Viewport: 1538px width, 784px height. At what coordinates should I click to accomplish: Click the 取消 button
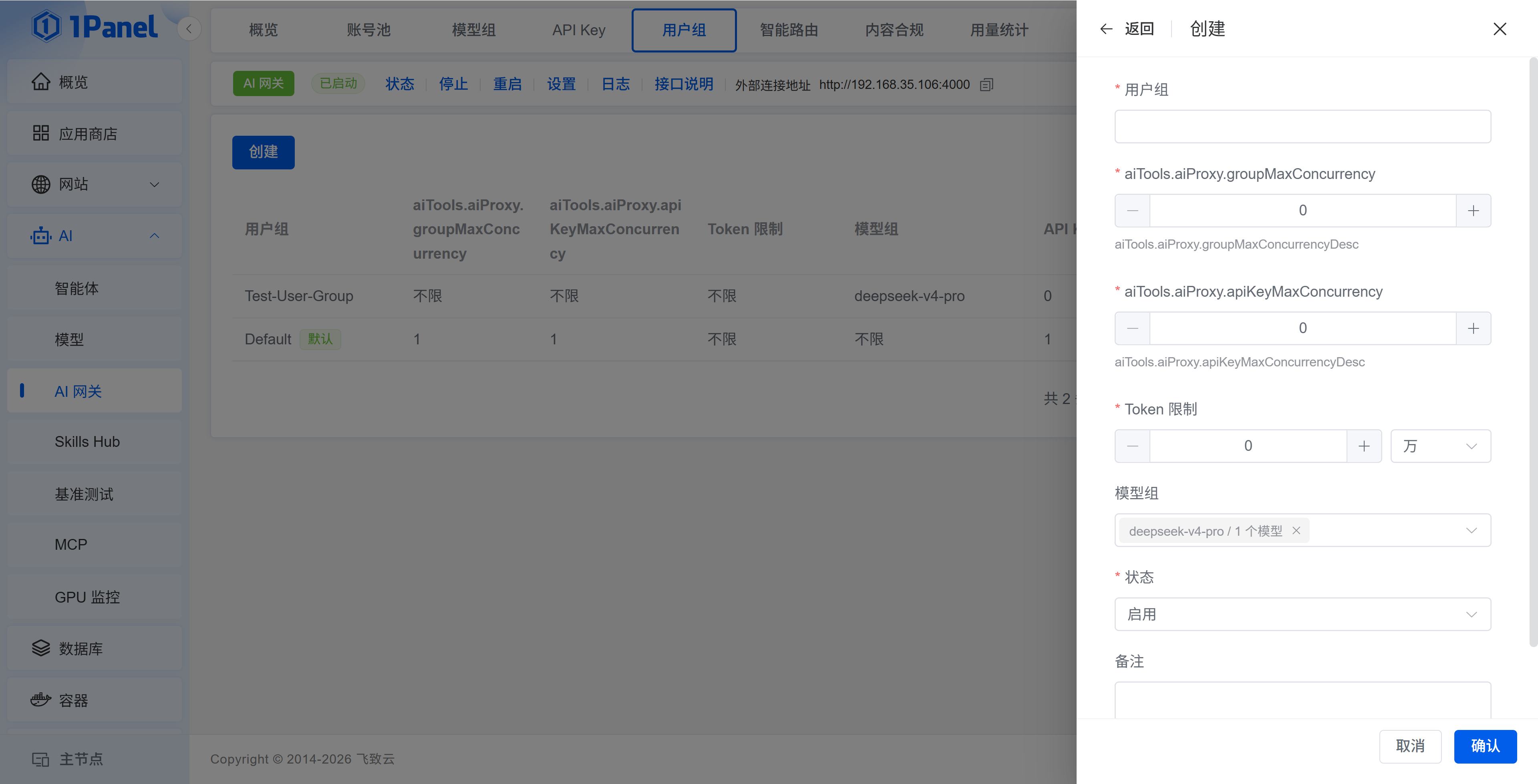(x=1410, y=746)
